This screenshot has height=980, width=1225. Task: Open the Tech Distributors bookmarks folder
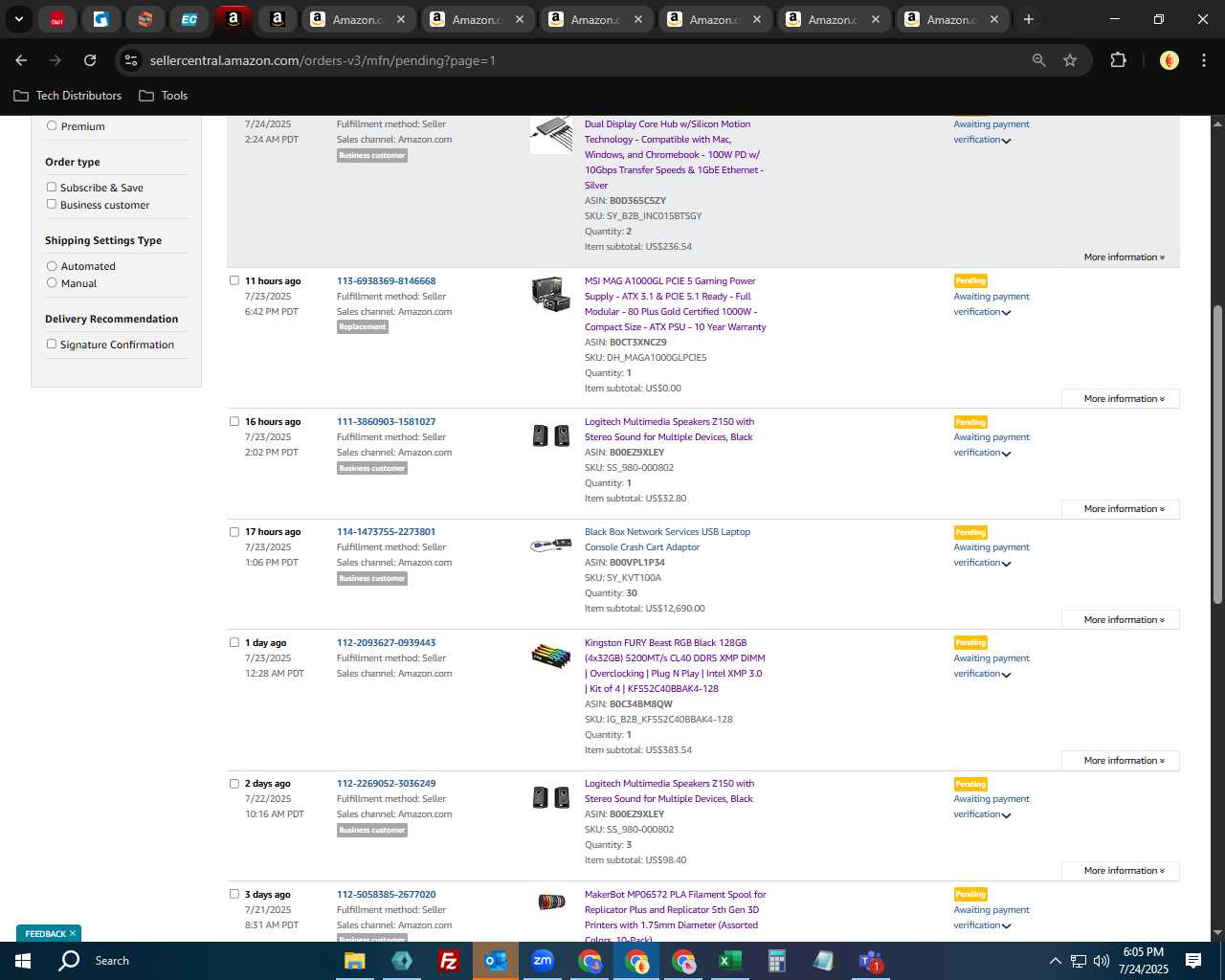click(68, 96)
